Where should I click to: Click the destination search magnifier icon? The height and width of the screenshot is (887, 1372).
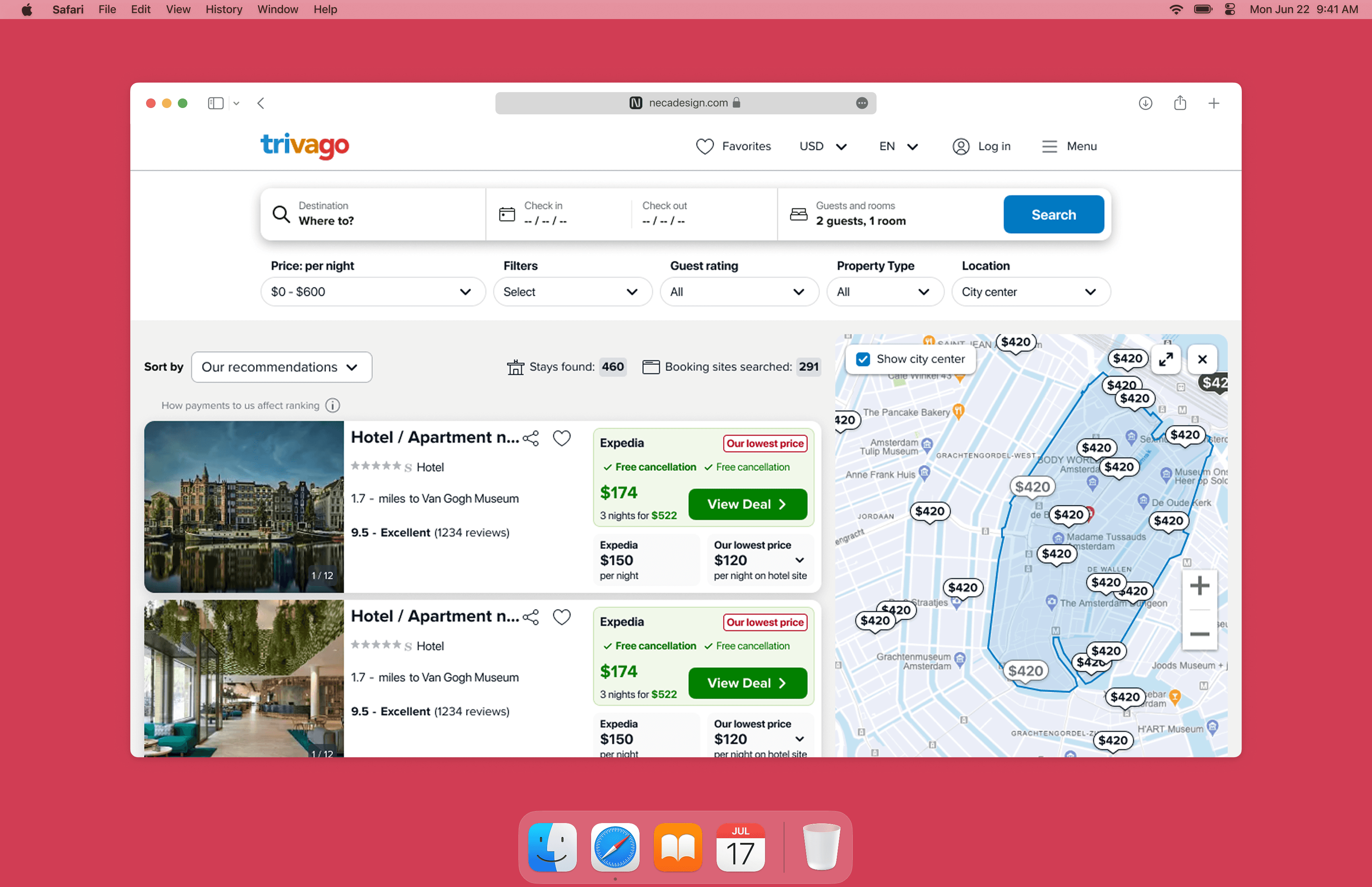pos(281,214)
